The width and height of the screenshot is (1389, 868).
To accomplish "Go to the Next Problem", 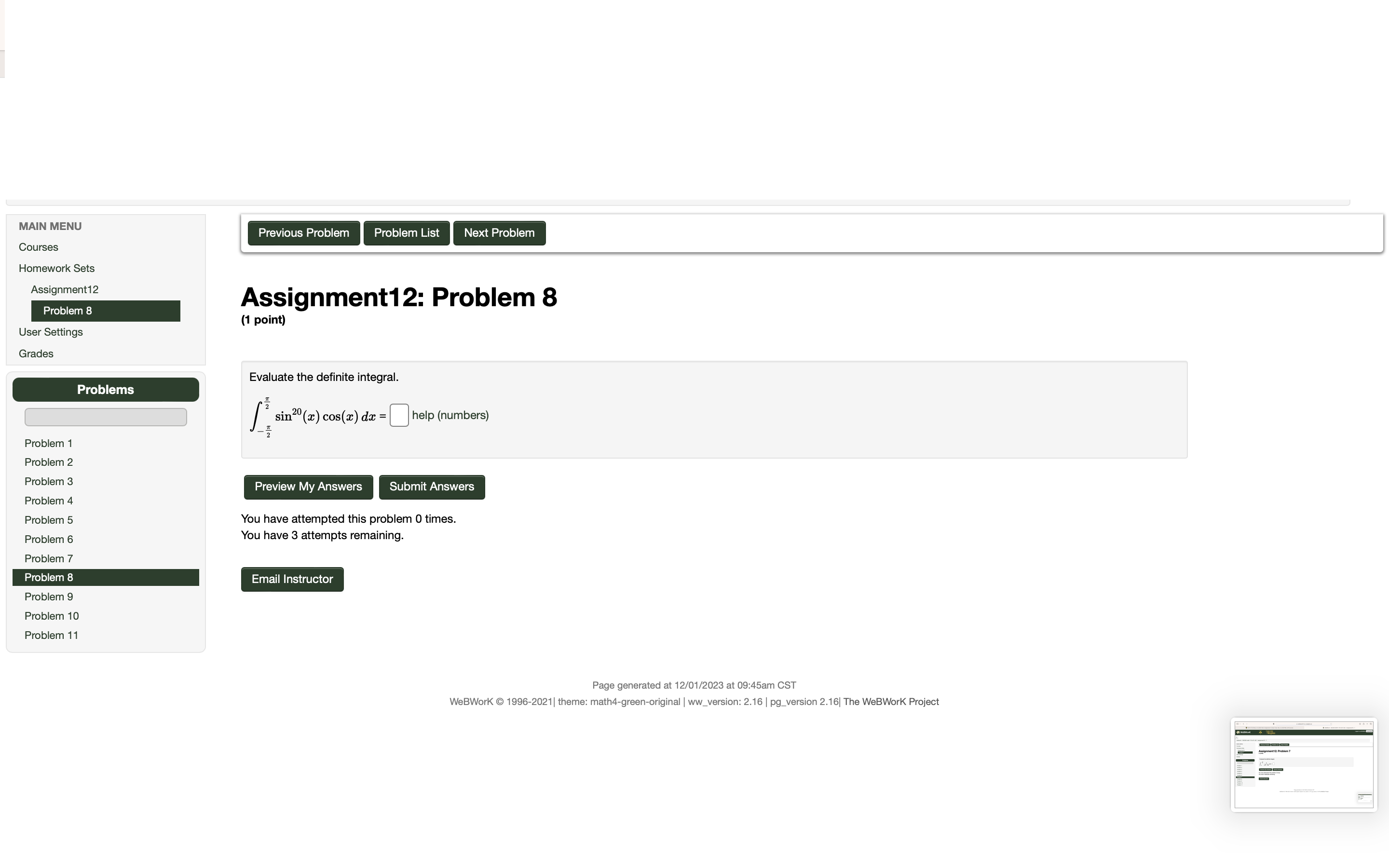I will click(499, 233).
